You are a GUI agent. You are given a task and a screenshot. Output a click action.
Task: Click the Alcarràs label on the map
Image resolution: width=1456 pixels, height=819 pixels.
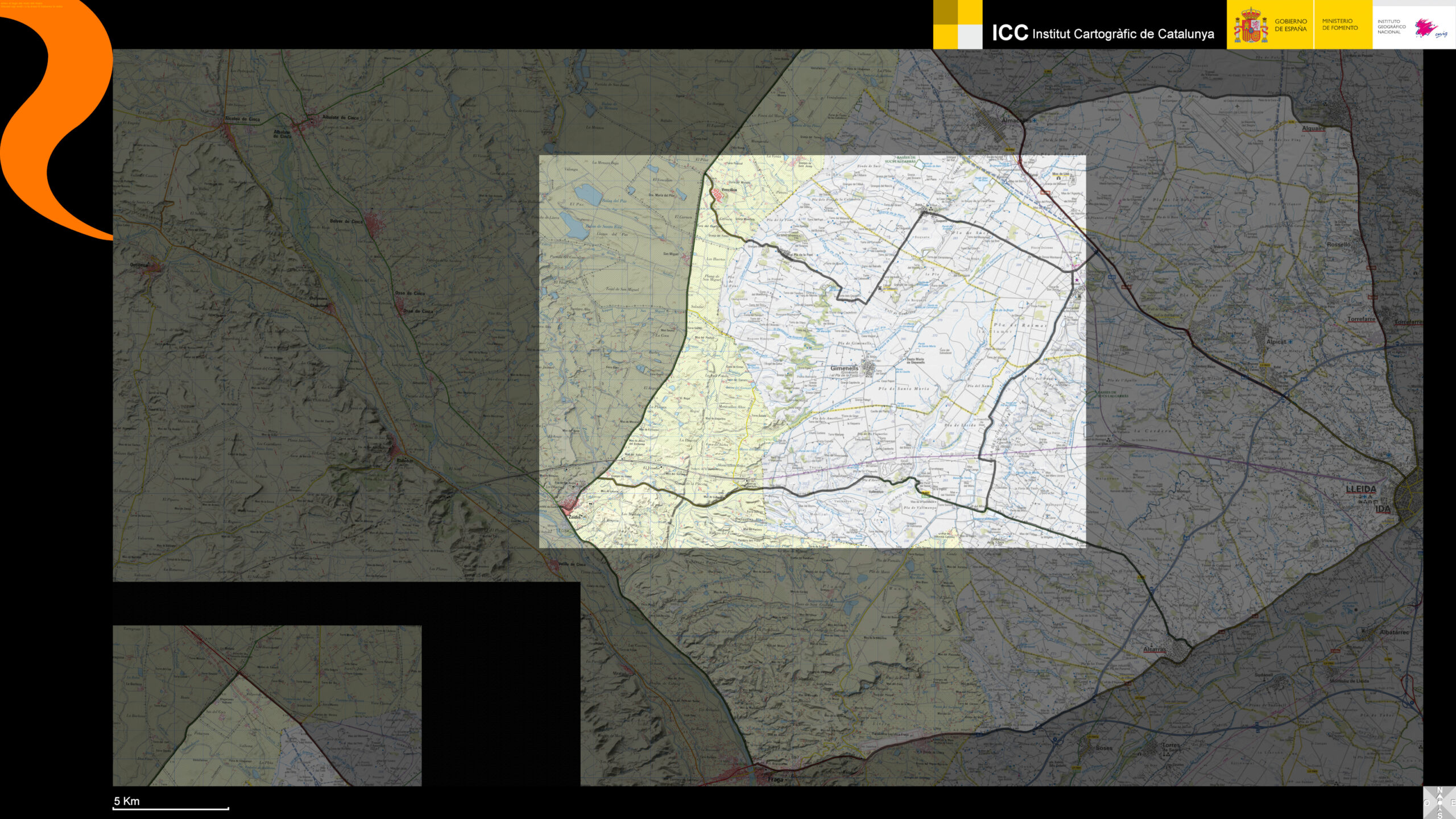[x=1155, y=650]
